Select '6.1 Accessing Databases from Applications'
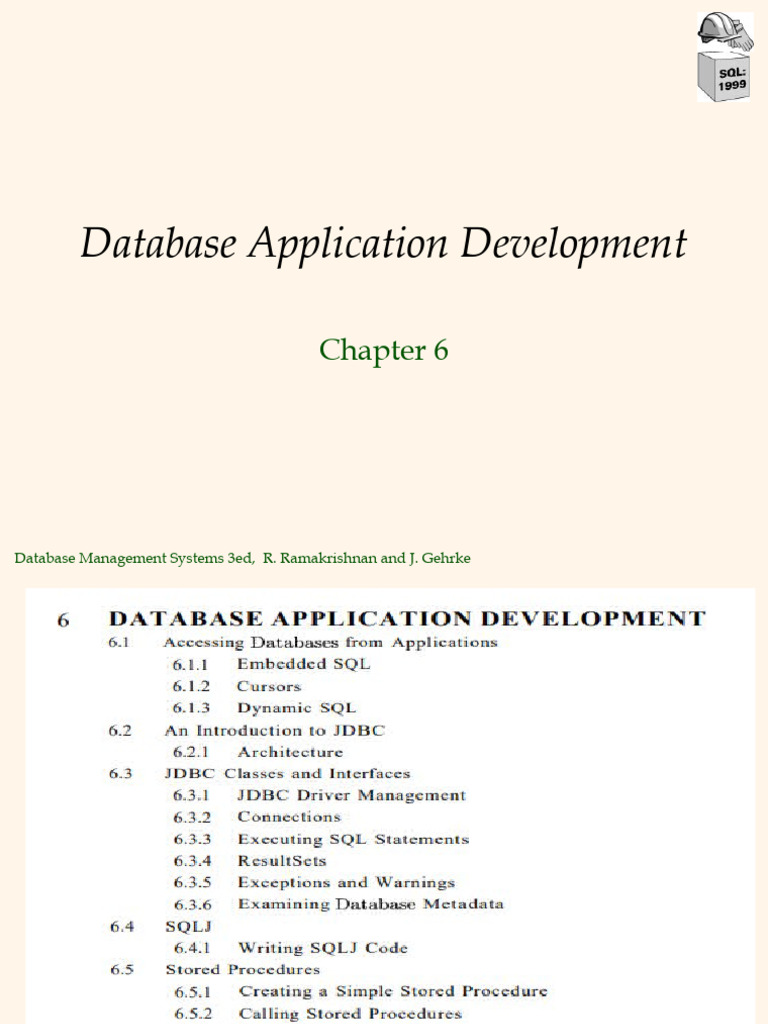This screenshot has height=1024, width=768. (x=303, y=643)
